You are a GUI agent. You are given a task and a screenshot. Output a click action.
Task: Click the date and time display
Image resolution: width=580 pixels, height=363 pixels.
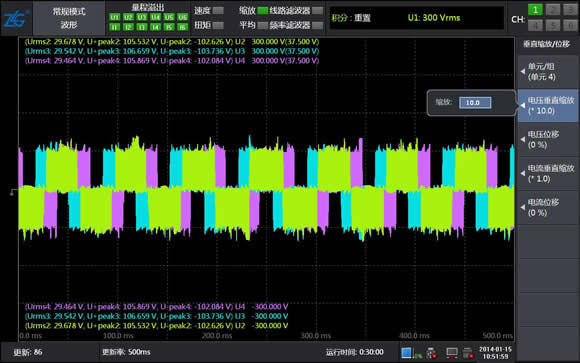pos(495,353)
